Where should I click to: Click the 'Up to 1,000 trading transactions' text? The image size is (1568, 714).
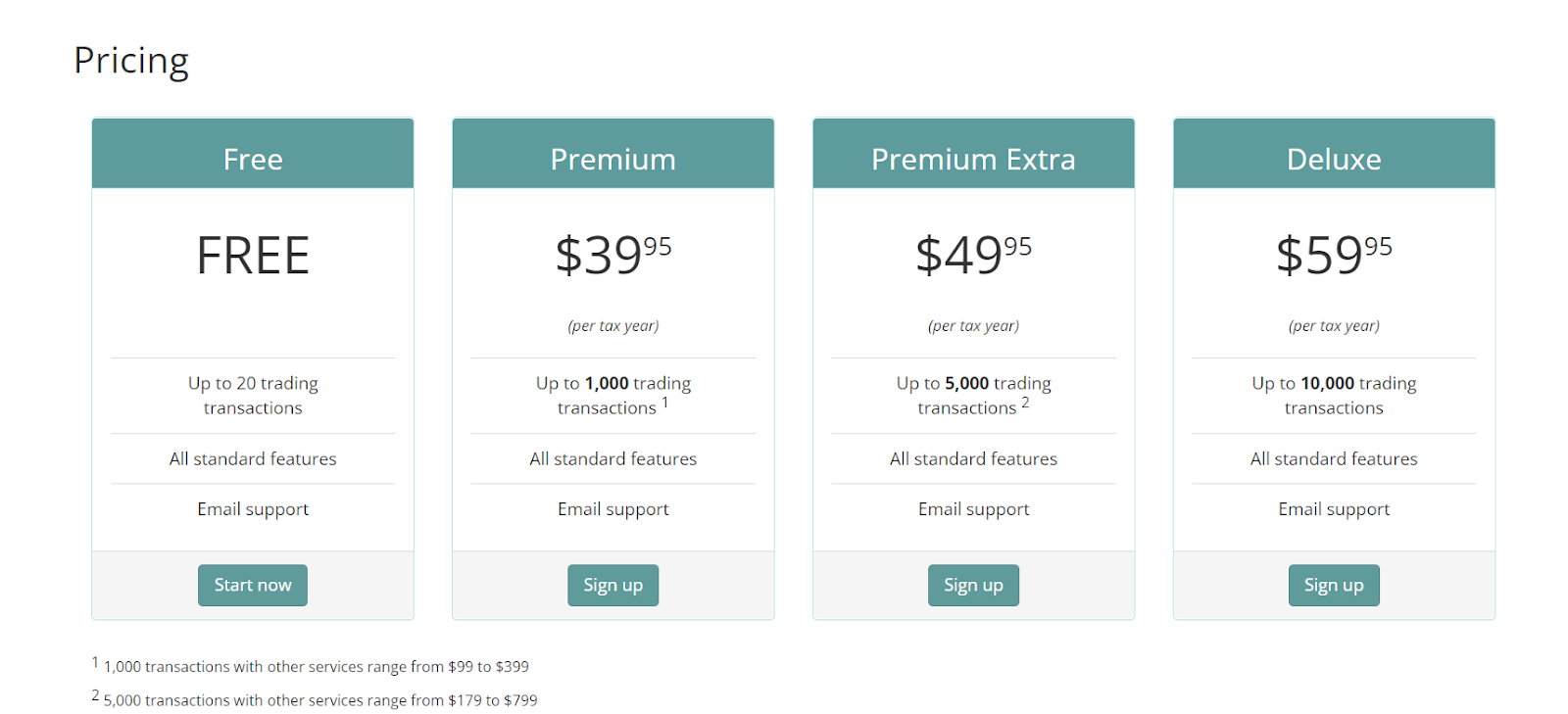click(612, 396)
